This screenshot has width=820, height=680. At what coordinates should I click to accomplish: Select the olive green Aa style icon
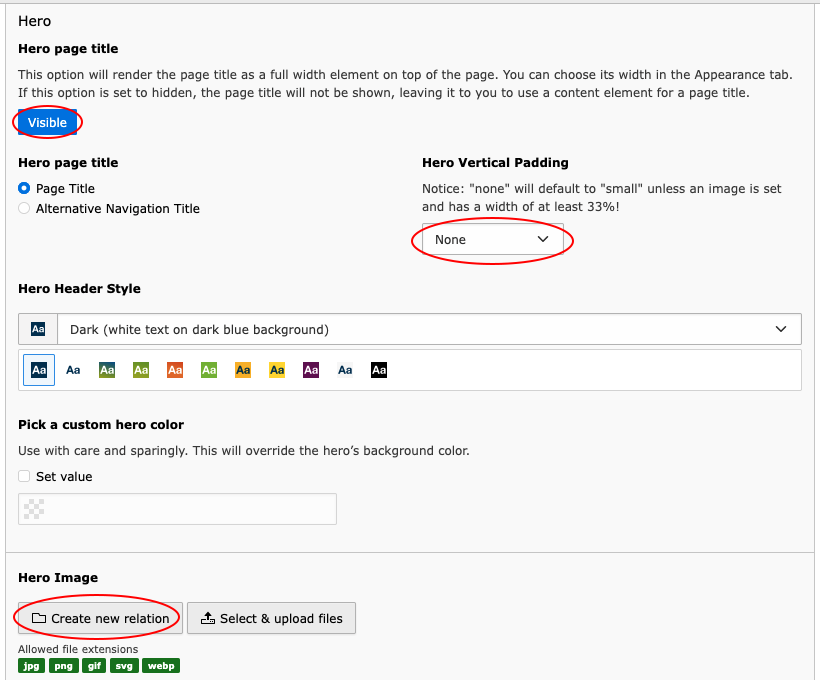(141, 370)
